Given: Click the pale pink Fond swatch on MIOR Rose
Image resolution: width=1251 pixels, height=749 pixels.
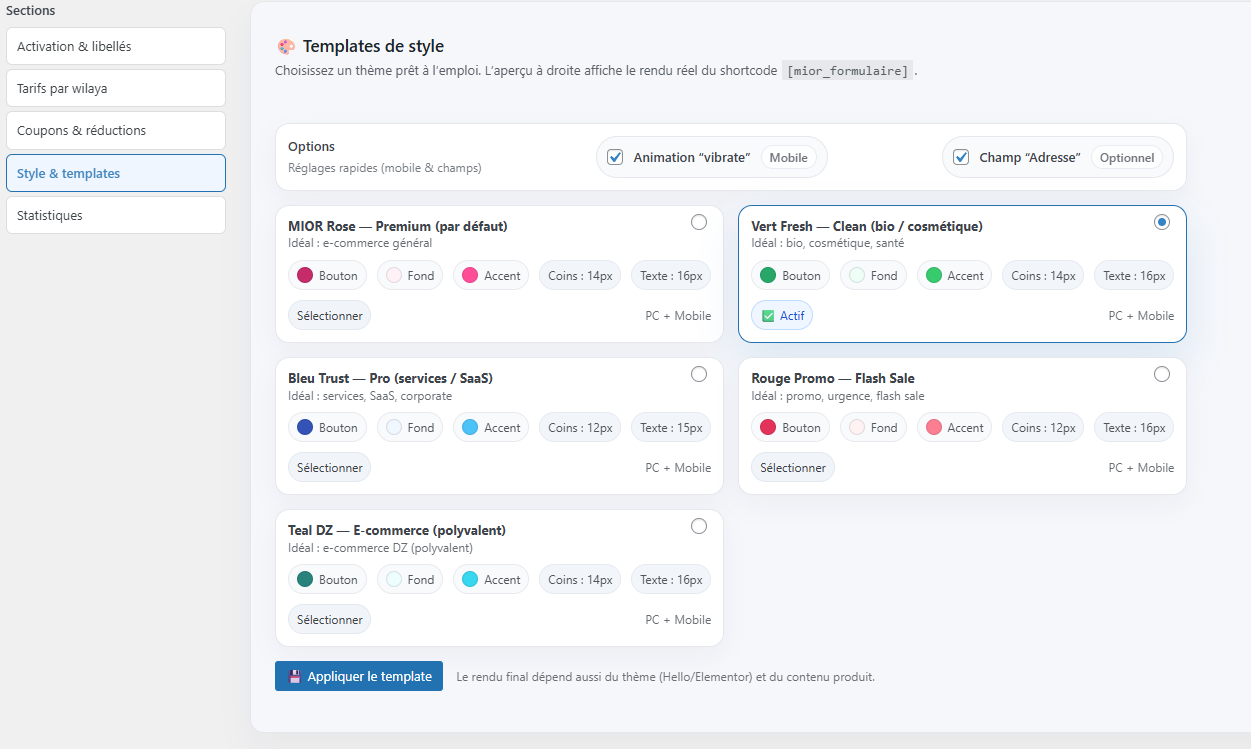Looking at the screenshot, I should [388, 274].
